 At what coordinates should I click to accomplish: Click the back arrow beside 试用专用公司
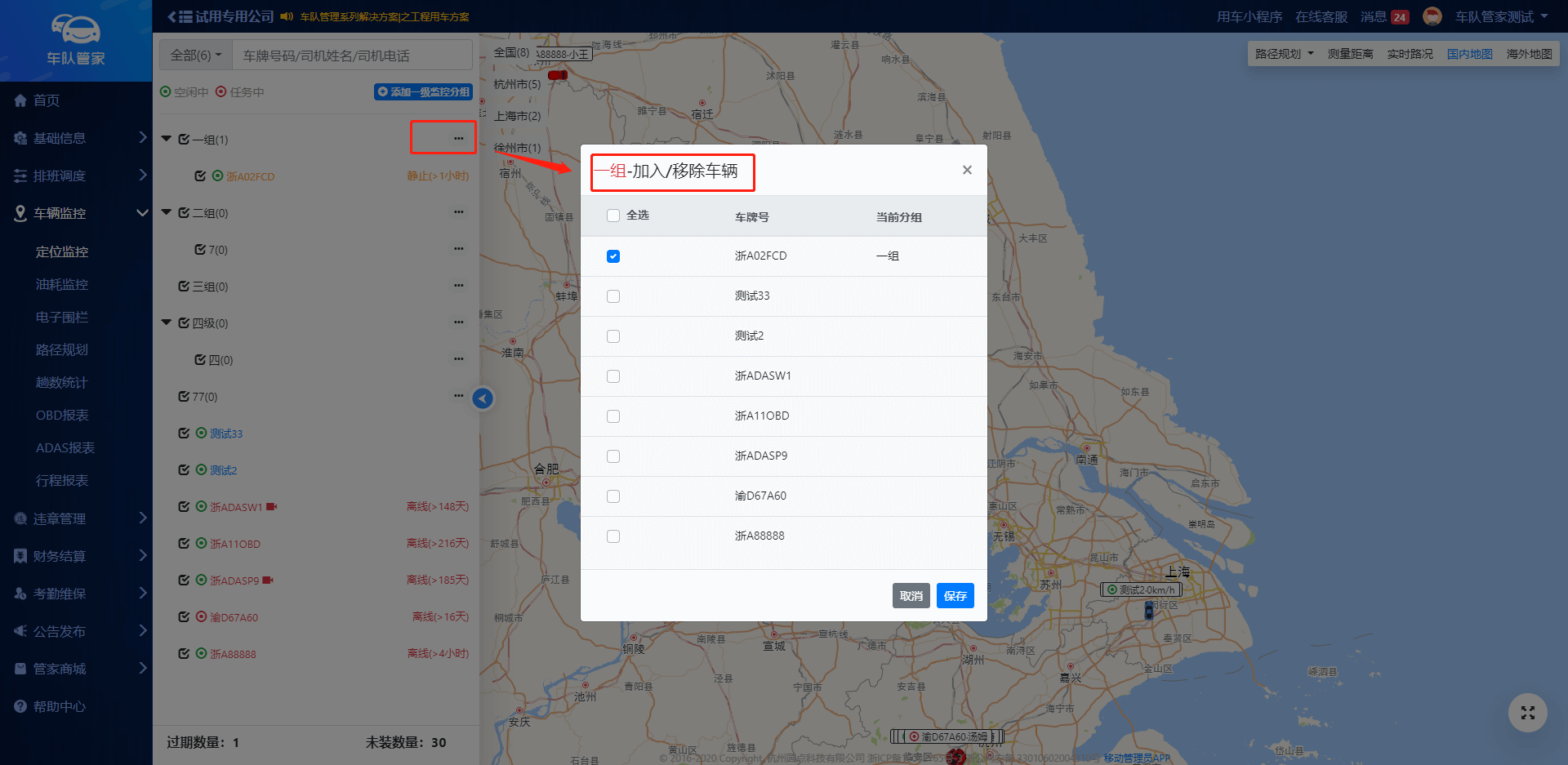pos(172,16)
